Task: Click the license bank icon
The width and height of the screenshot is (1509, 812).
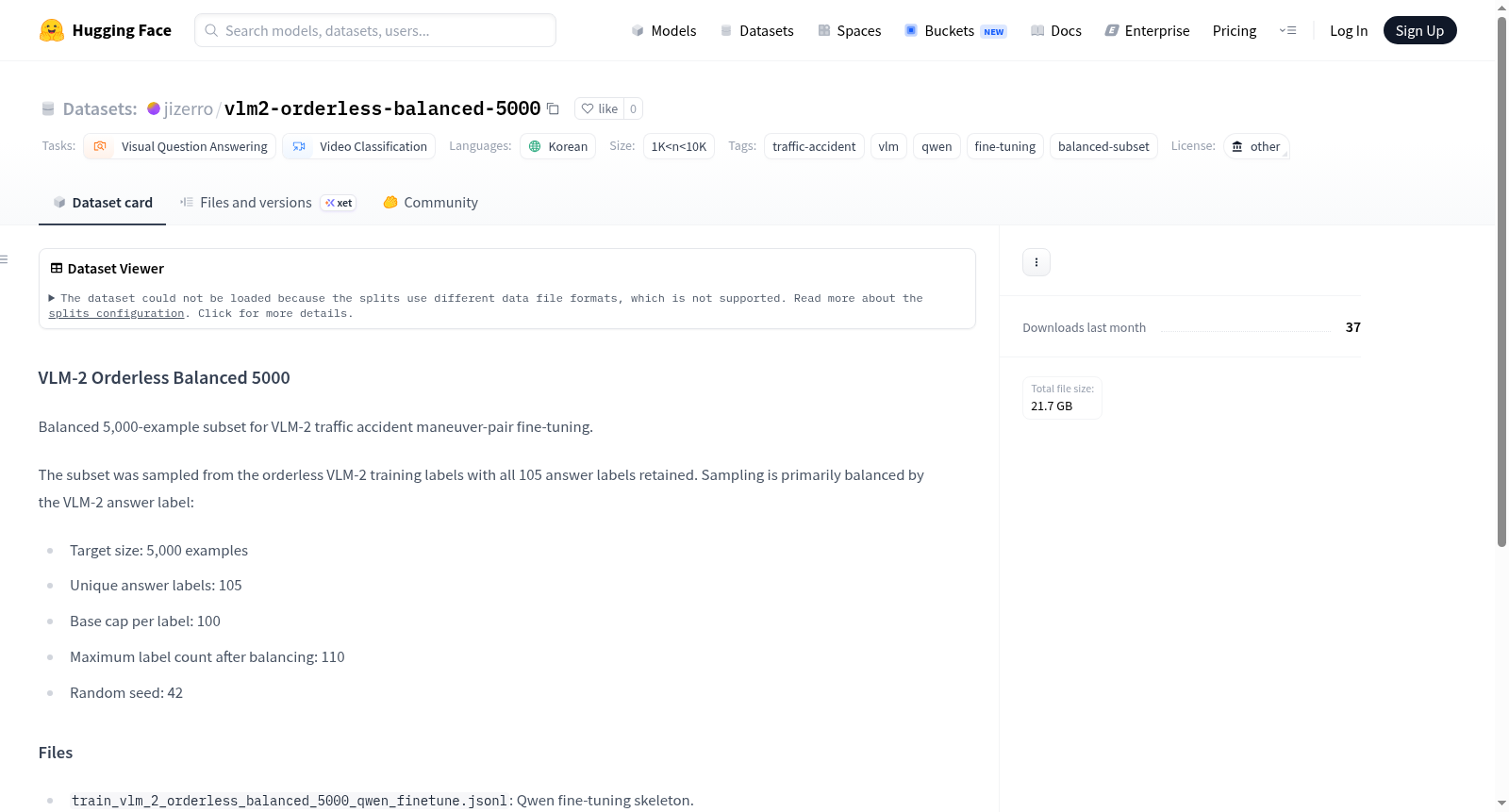Action: pos(1237,146)
